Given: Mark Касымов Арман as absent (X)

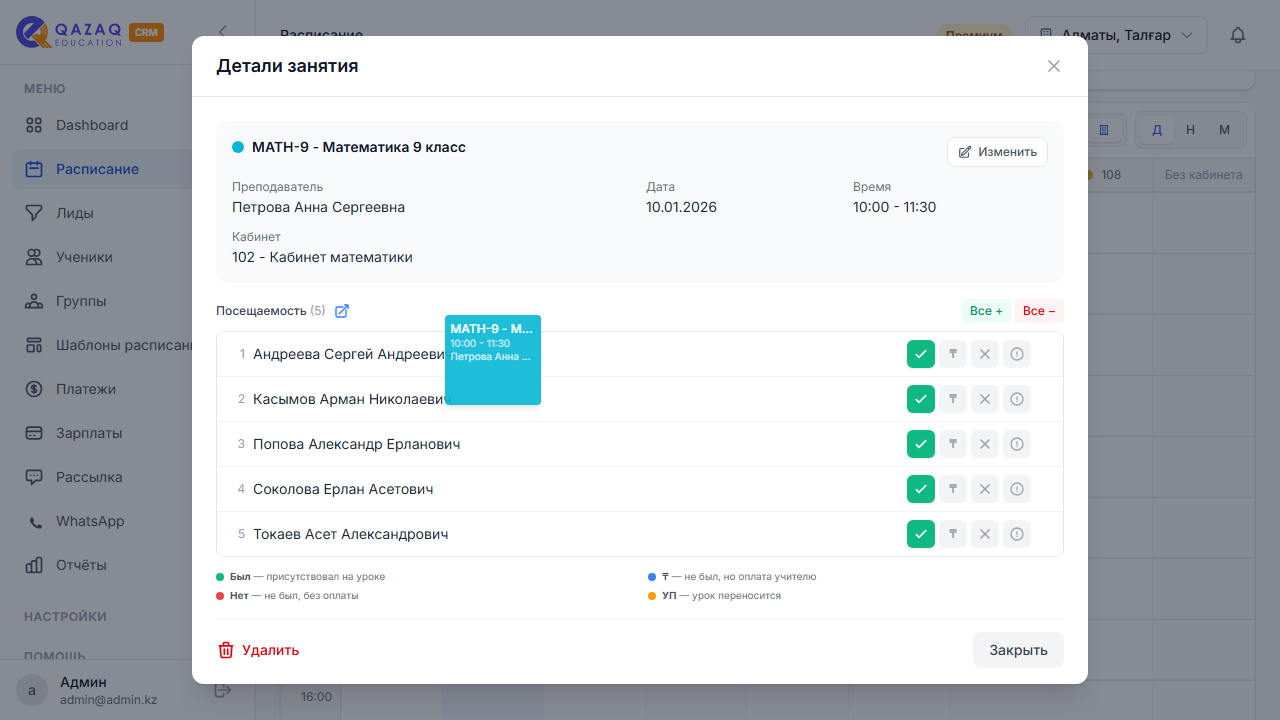Looking at the screenshot, I should click(985, 399).
